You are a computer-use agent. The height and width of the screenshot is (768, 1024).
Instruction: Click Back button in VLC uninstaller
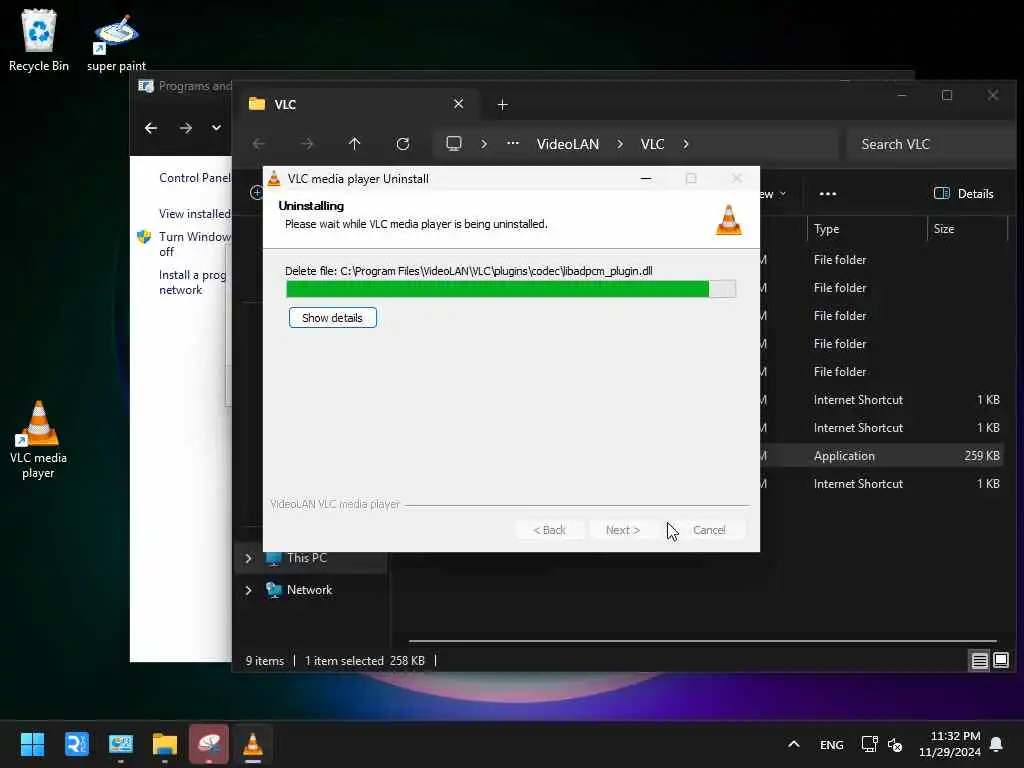click(550, 530)
